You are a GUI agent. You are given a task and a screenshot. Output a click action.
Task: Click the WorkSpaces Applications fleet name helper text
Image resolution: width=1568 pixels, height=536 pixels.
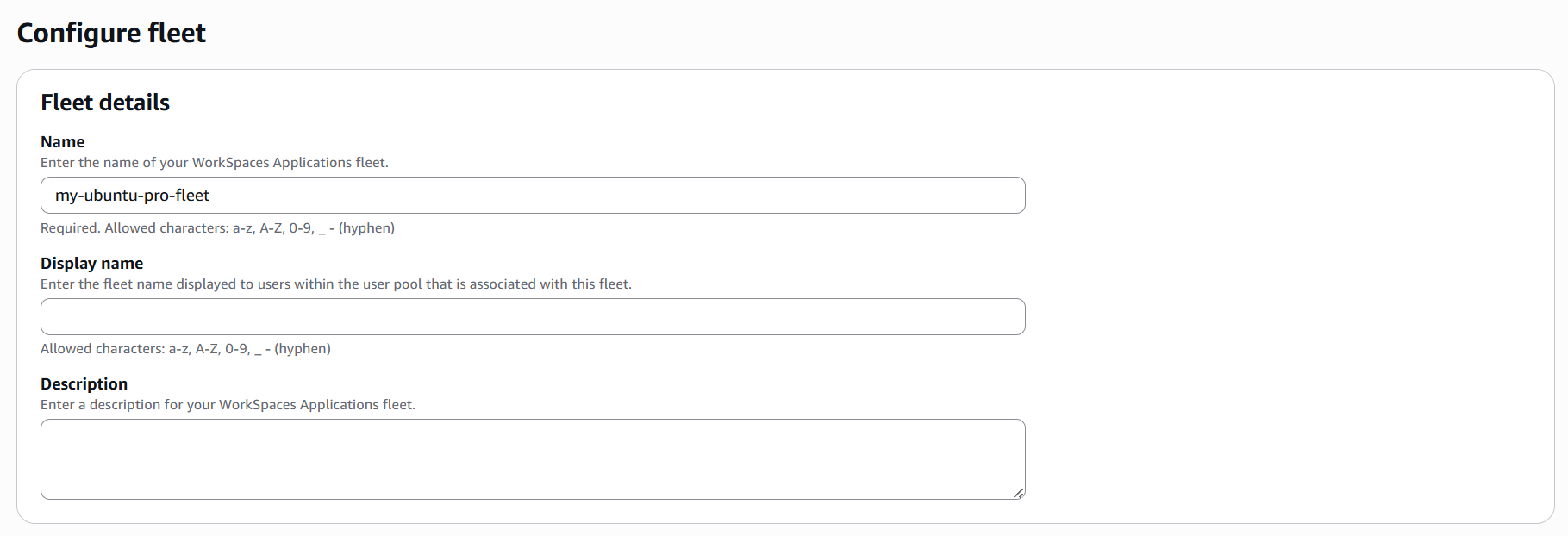pos(214,162)
